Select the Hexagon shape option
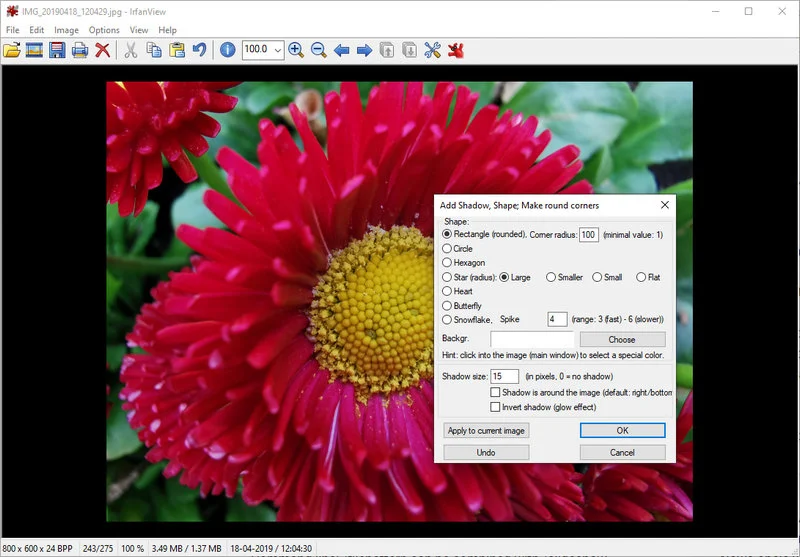The width and height of the screenshot is (800, 557). (447, 263)
